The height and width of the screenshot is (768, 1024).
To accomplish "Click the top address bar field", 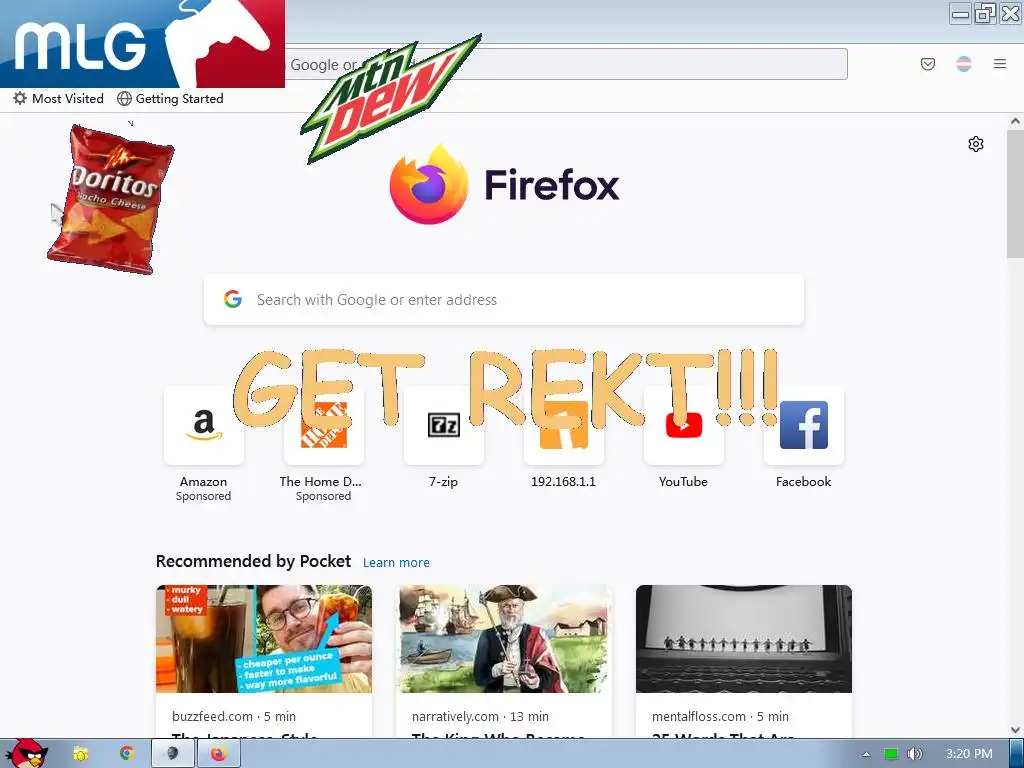I will pos(566,64).
